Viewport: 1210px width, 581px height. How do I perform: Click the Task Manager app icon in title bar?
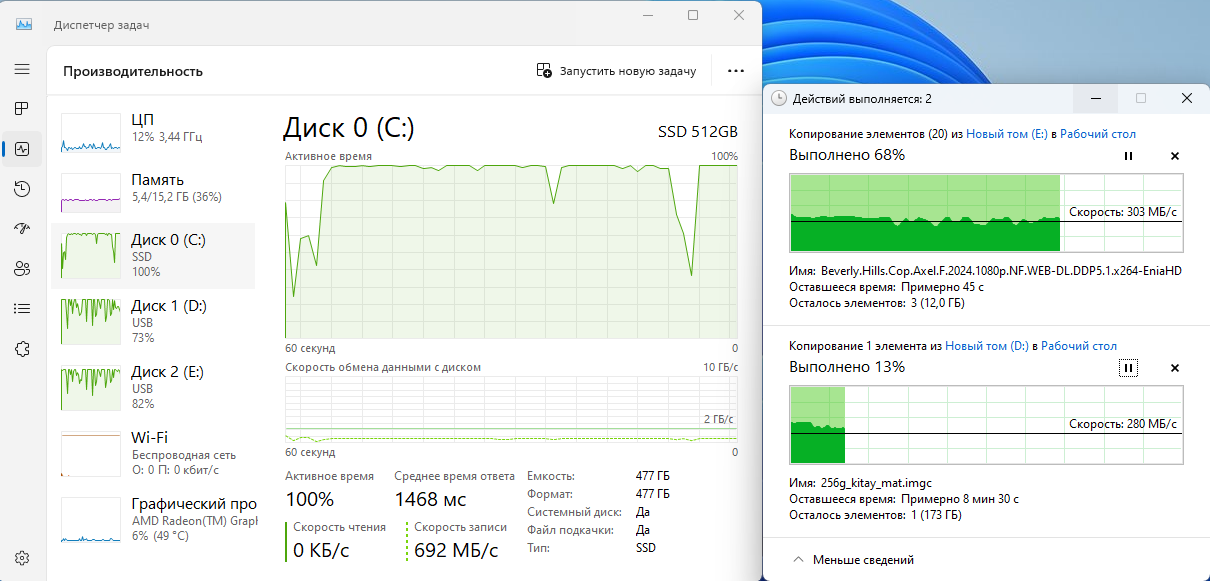point(23,24)
